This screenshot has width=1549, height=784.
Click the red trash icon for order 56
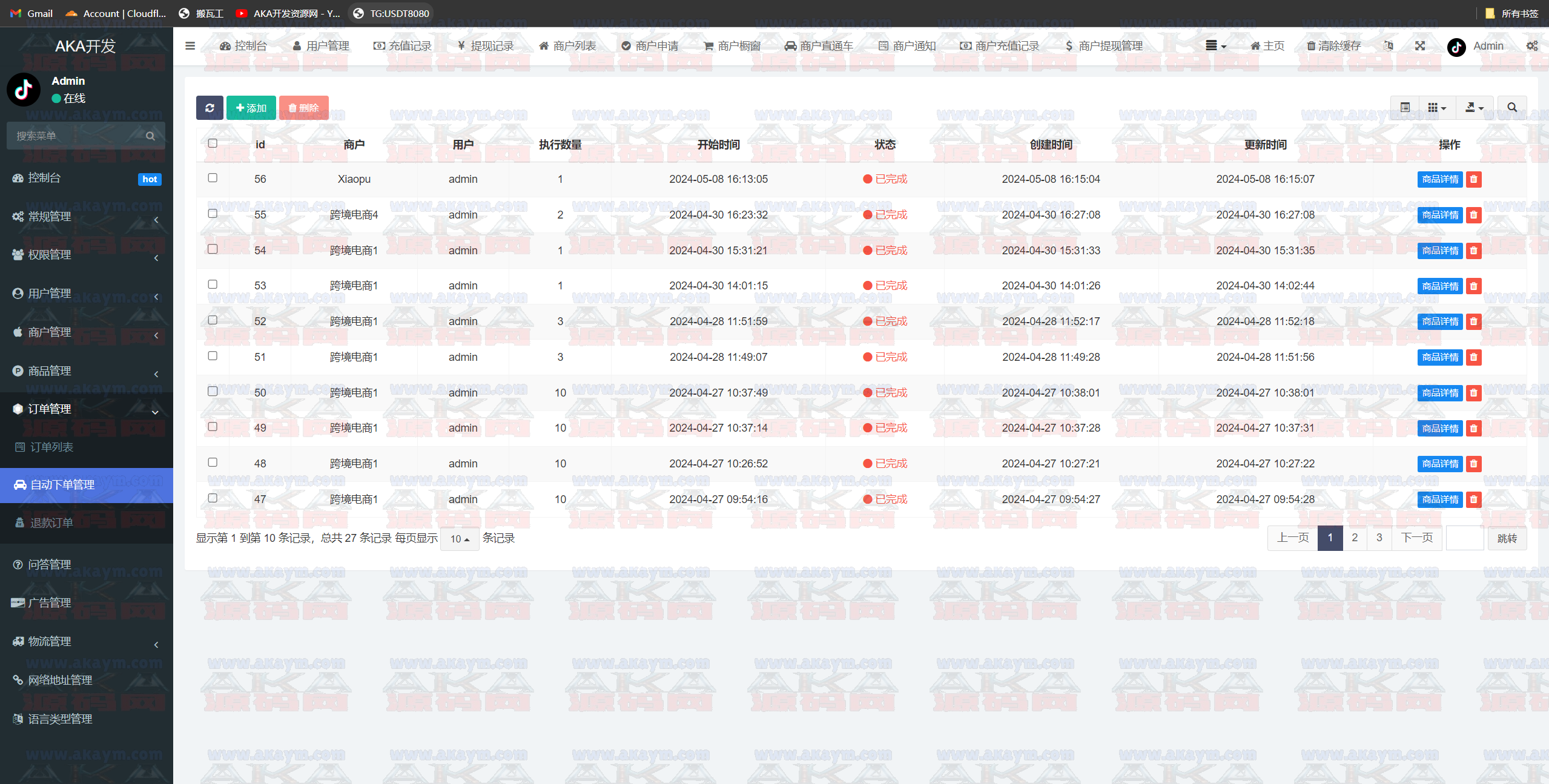[1473, 179]
